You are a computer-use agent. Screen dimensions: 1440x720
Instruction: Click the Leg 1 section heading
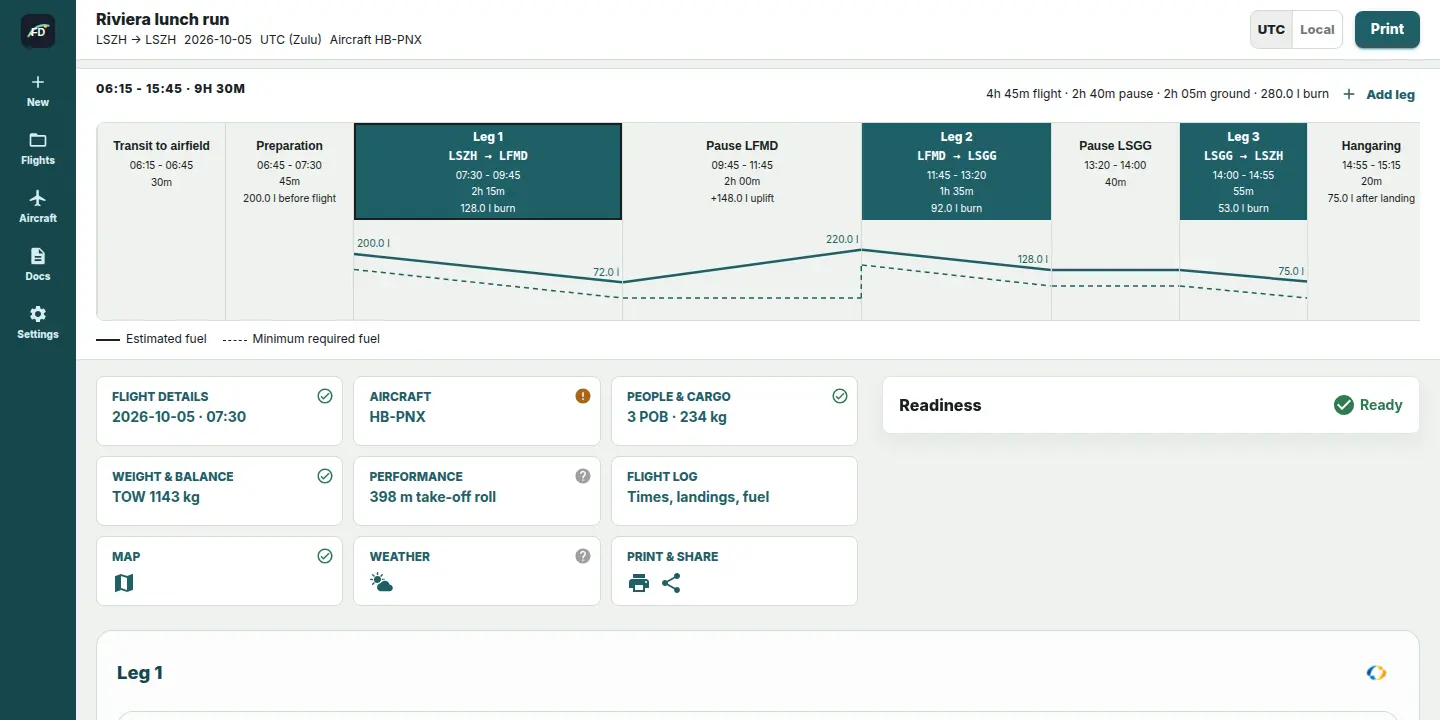140,673
